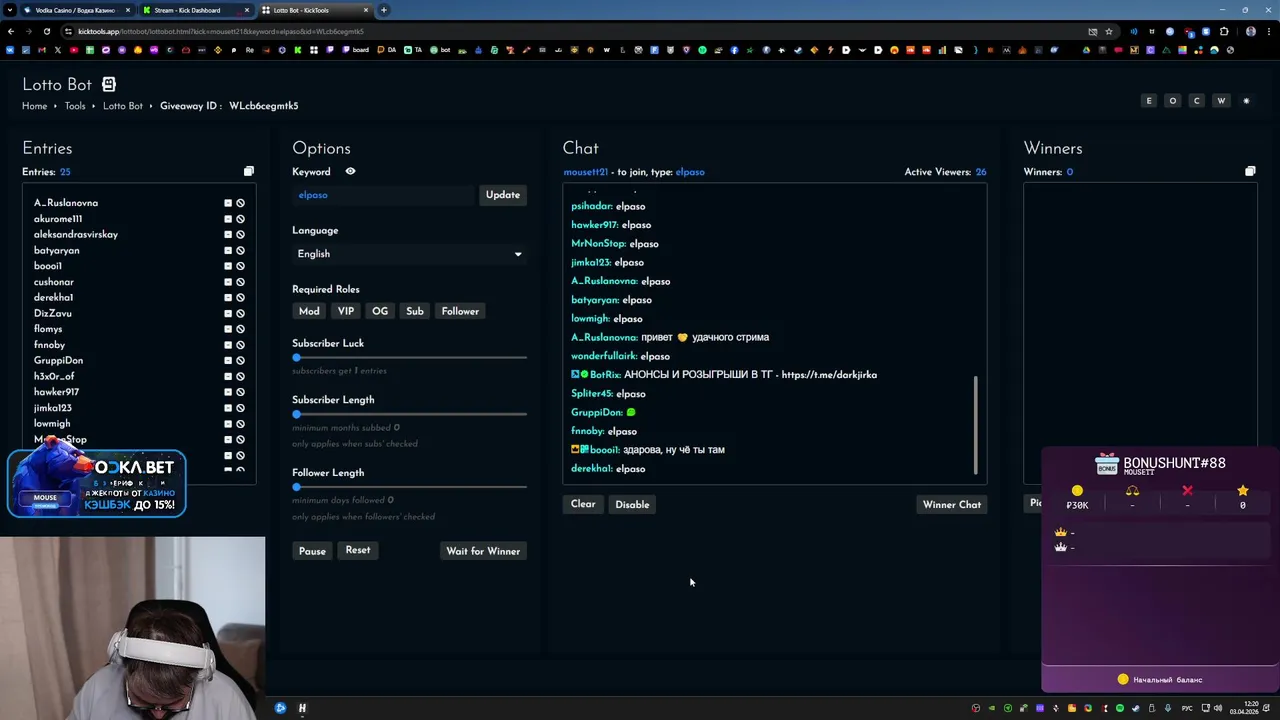Switch to the Stream - Kick Dashboard tab
Screen dimensions: 1280x720
pos(195,10)
